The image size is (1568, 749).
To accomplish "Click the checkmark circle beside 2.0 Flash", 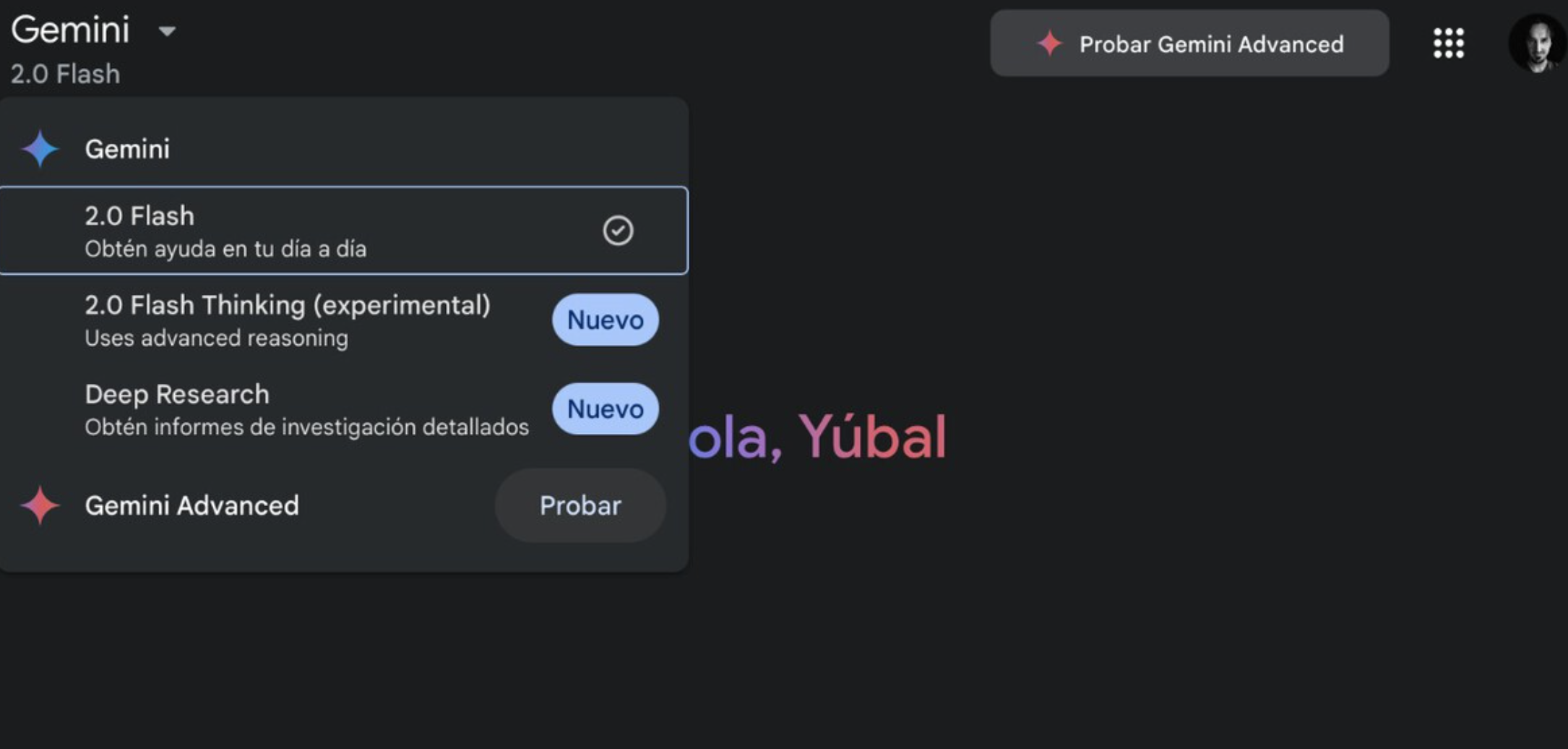I will (x=618, y=231).
